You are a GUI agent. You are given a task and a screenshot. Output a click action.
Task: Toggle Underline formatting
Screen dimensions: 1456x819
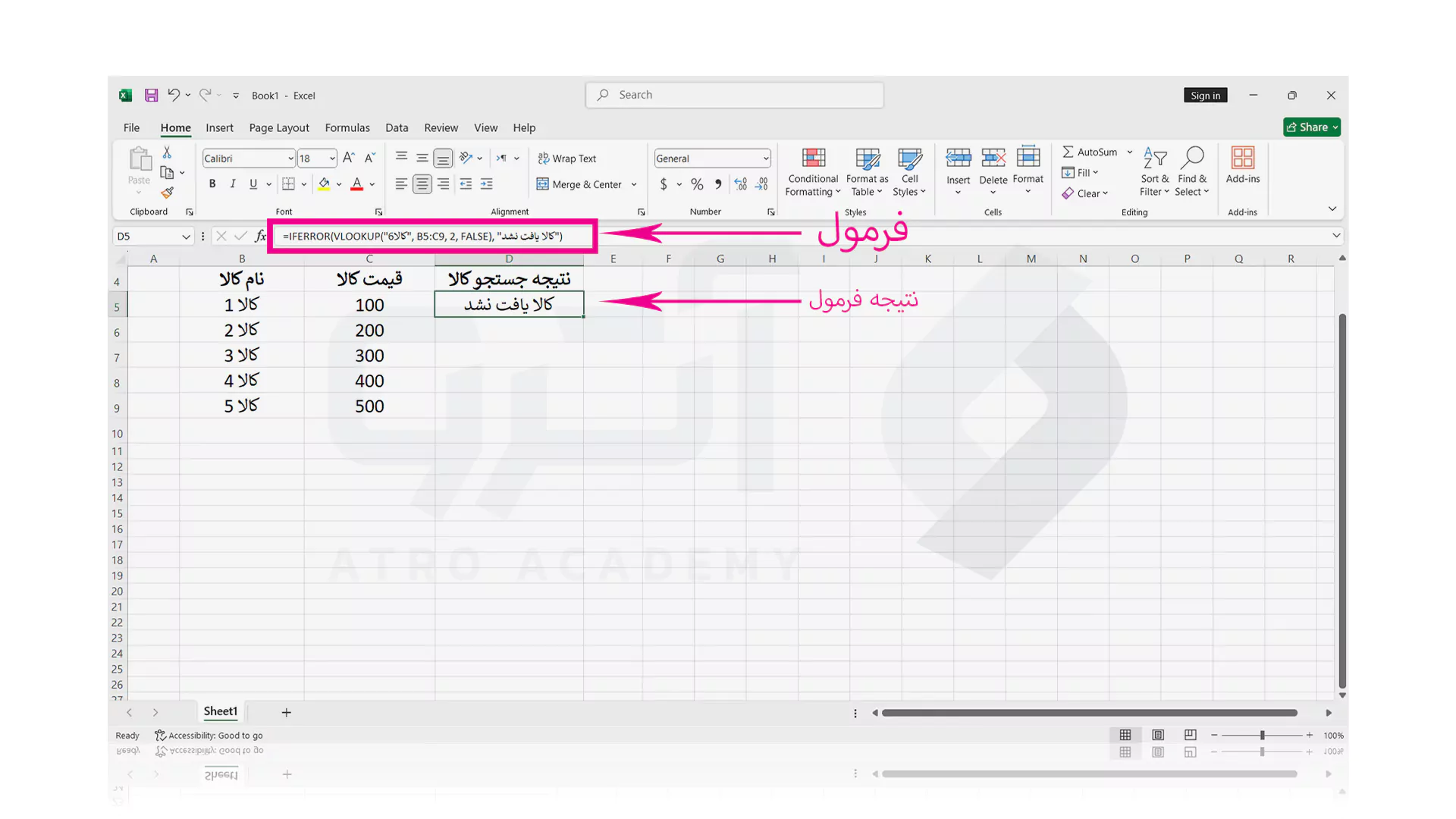click(253, 184)
